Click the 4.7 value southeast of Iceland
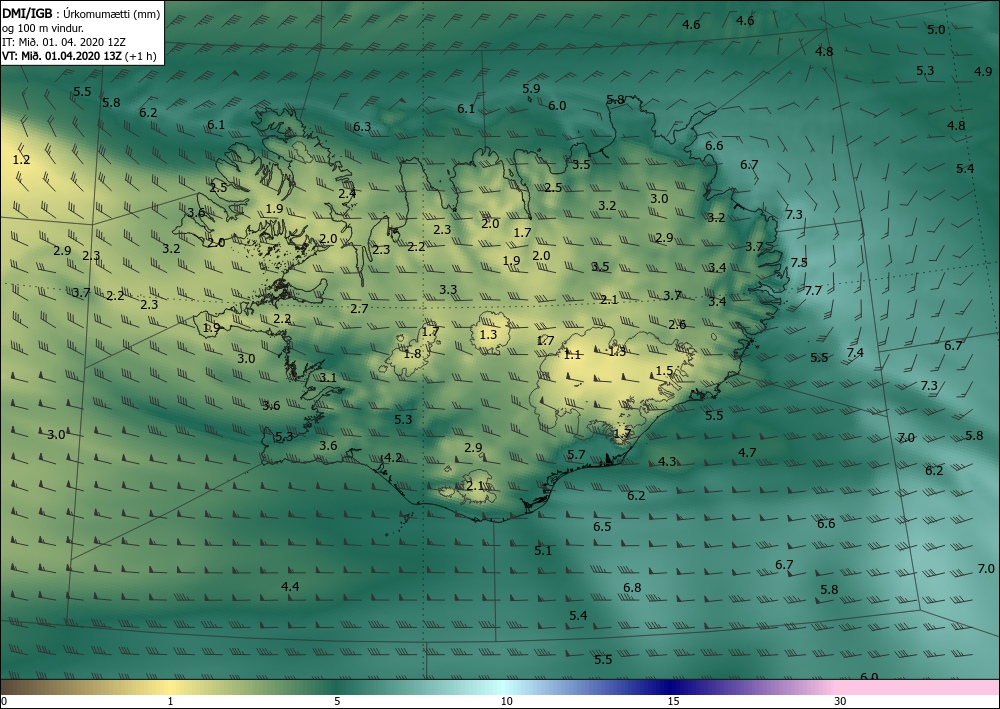1000x709 pixels. click(x=747, y=452)
